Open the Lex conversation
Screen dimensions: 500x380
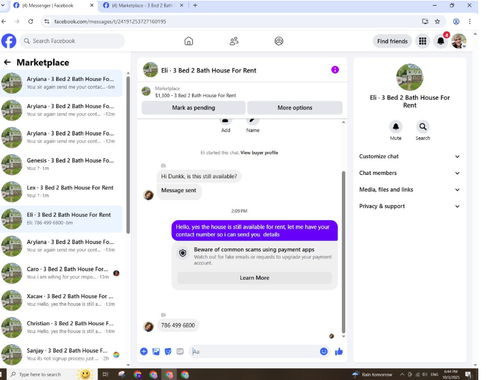click(62, 191)
